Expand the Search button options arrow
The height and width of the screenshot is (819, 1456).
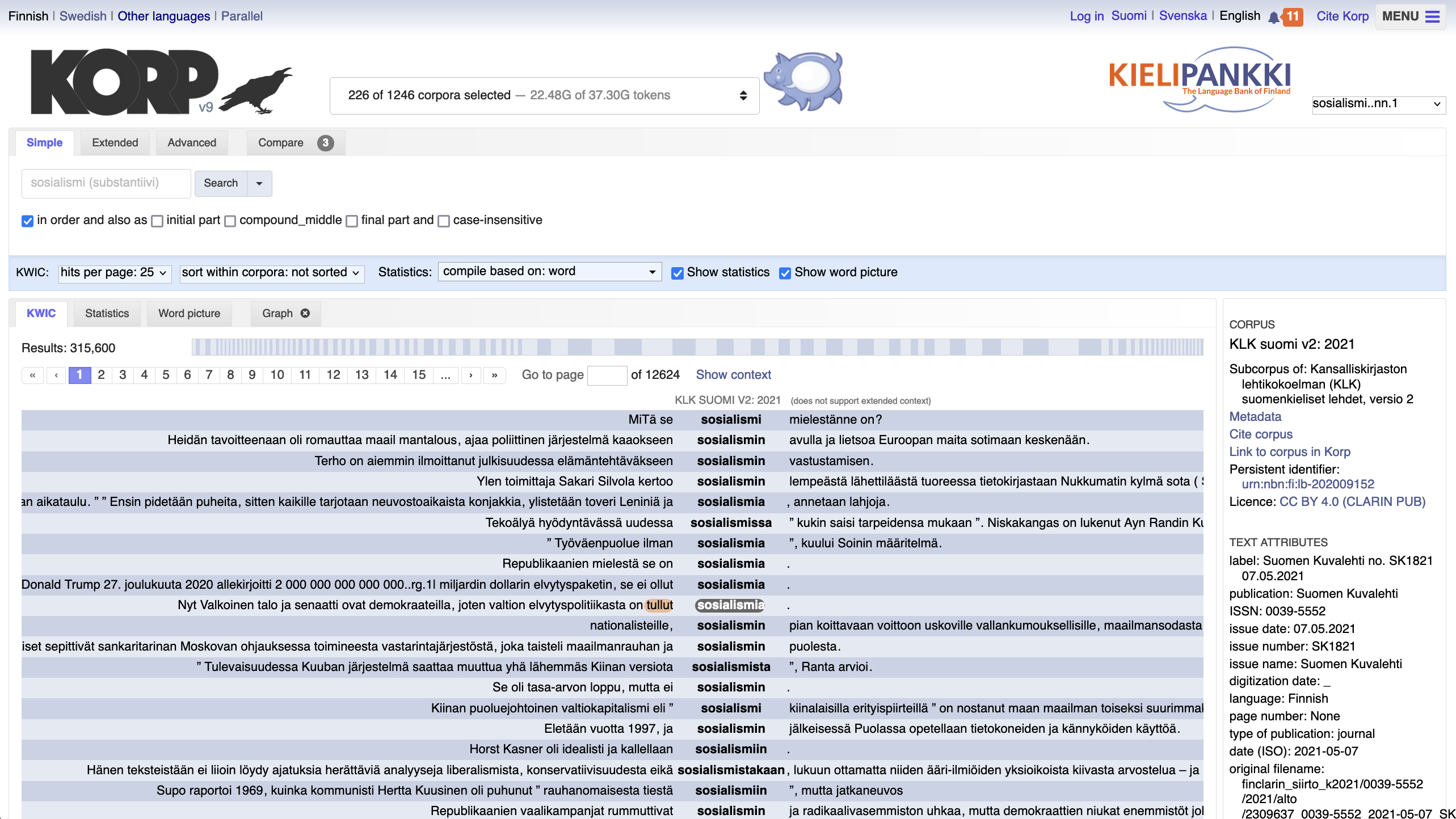click(259, 183)
